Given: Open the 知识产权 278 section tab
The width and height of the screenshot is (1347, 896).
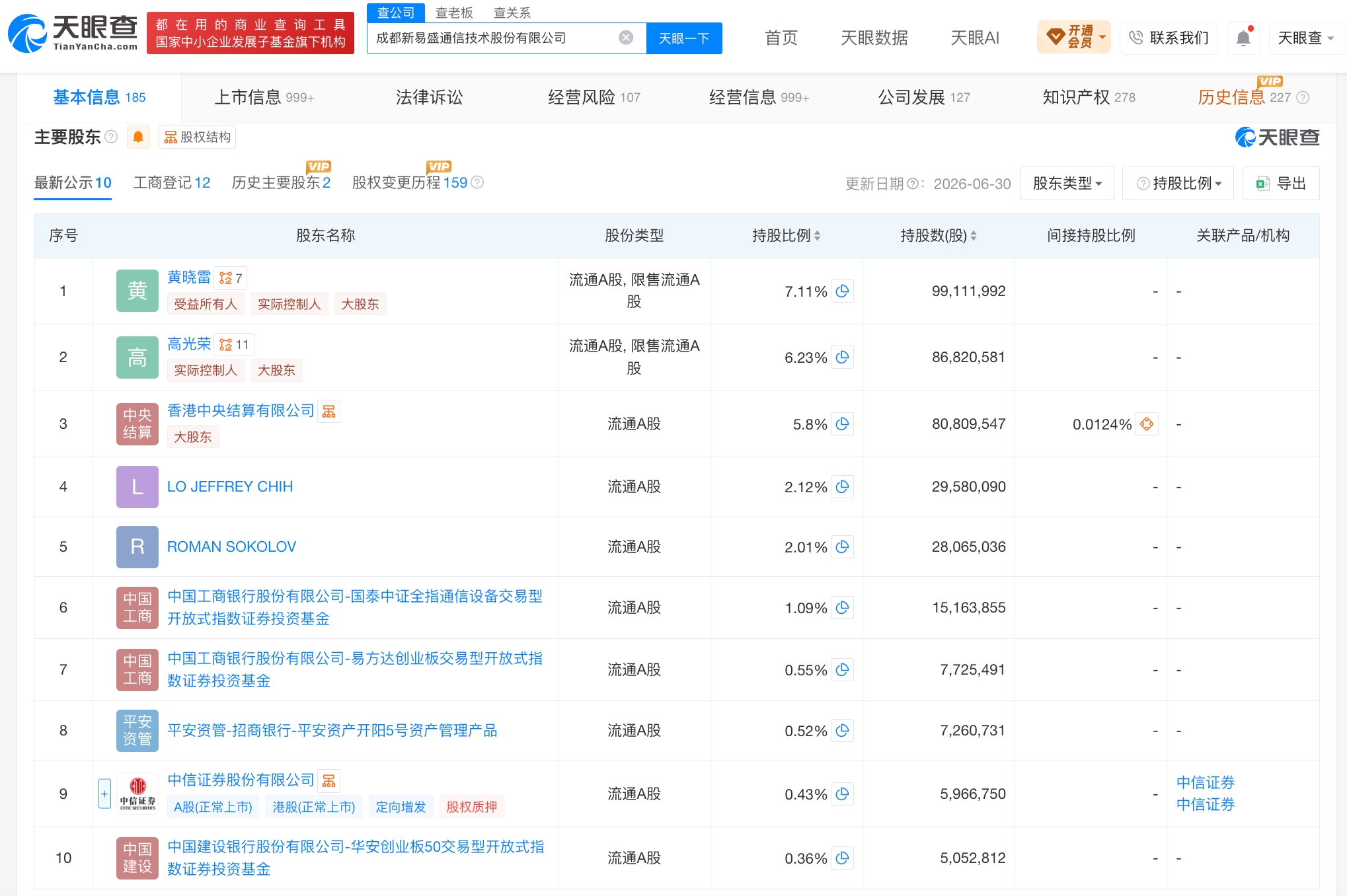Looking at the screenshot, I should tap(1089, 98).
